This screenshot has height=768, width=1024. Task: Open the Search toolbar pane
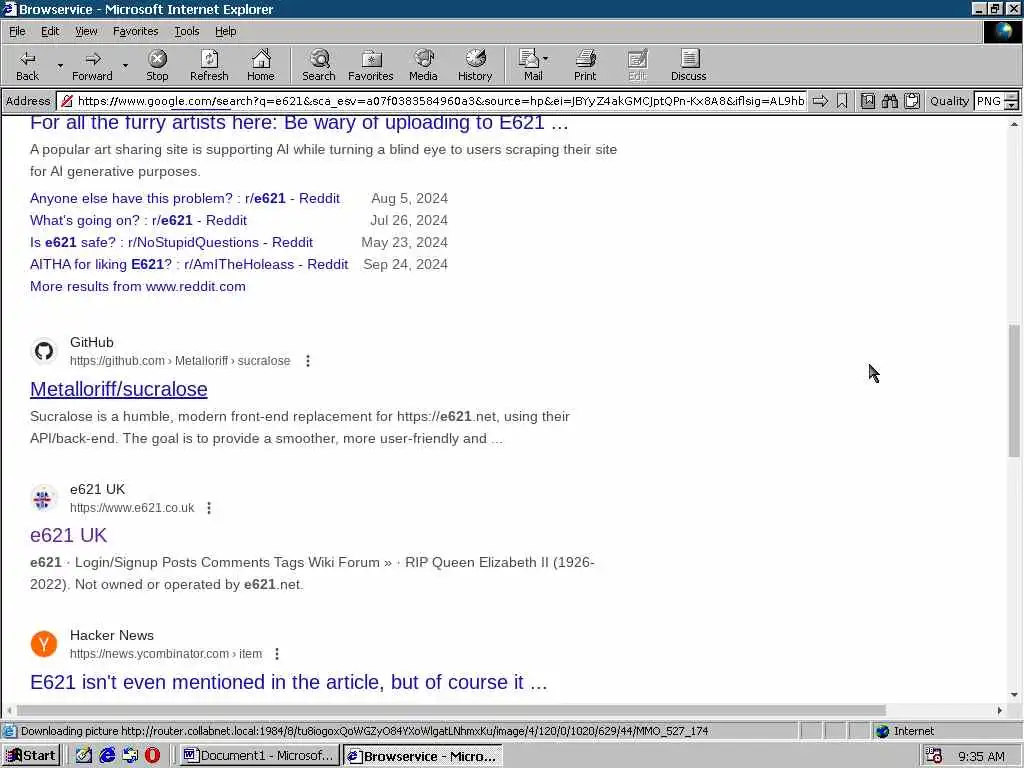319,65
